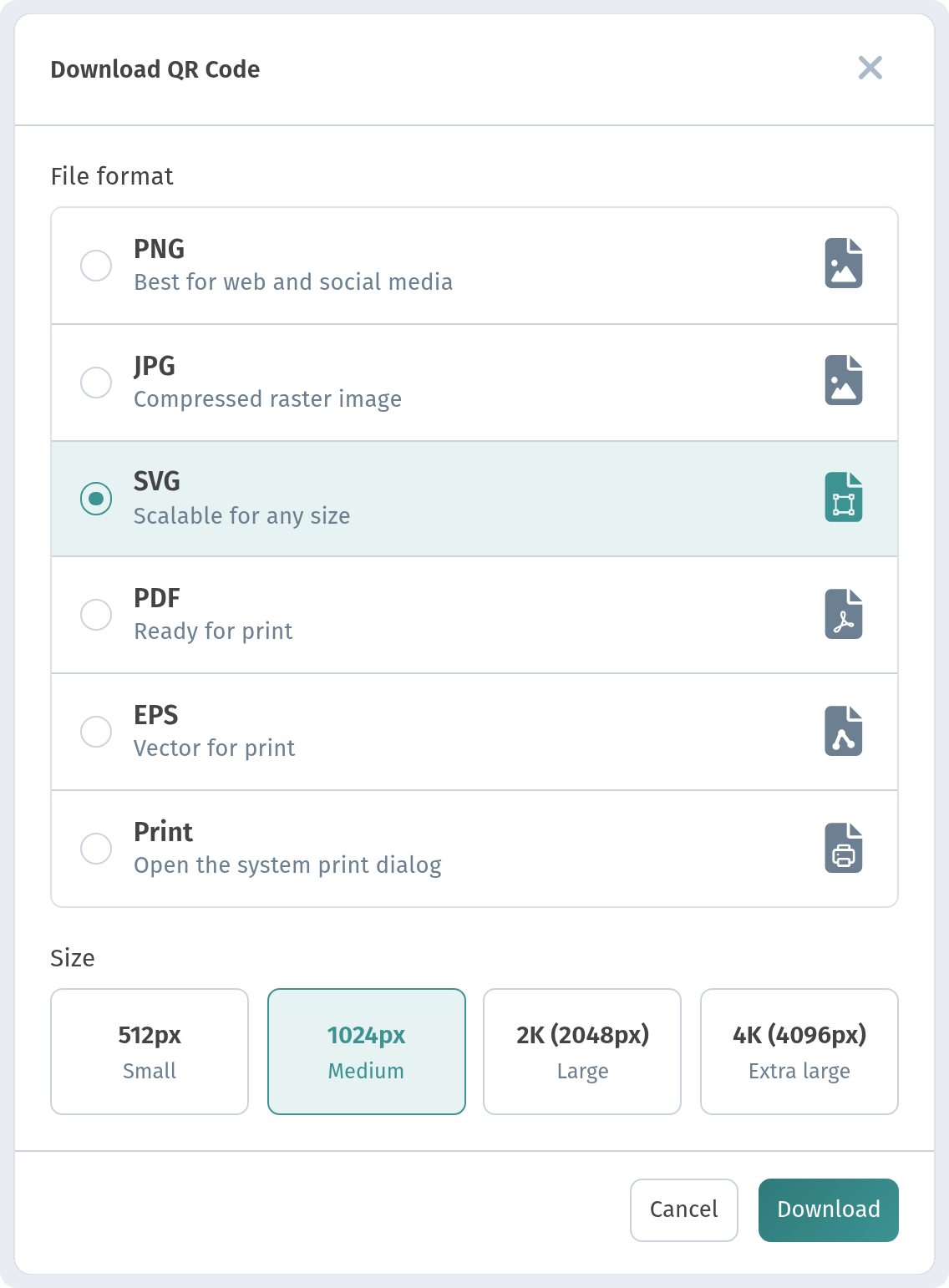The width and height of the screenshot is (949, 1288).
Task: Choose the SVG radio button
Action: click(96, 499)
